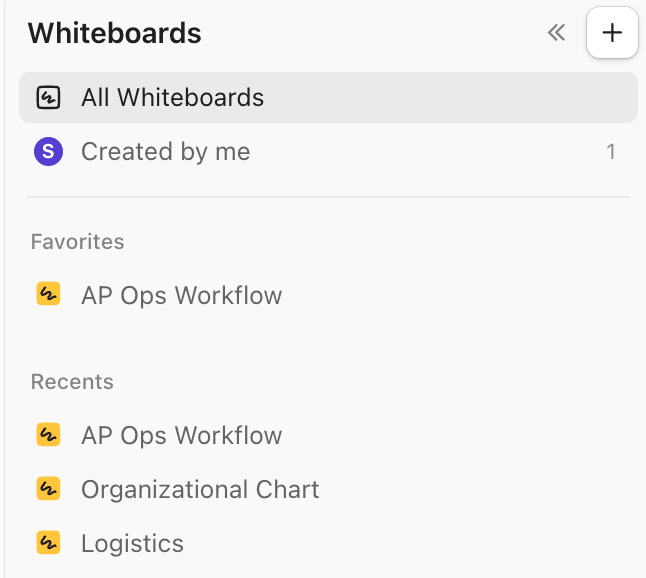Collapse the Whiteboards sidebar with double chevron
Viewport: 646px width, 578px height.
pos(557,33)
